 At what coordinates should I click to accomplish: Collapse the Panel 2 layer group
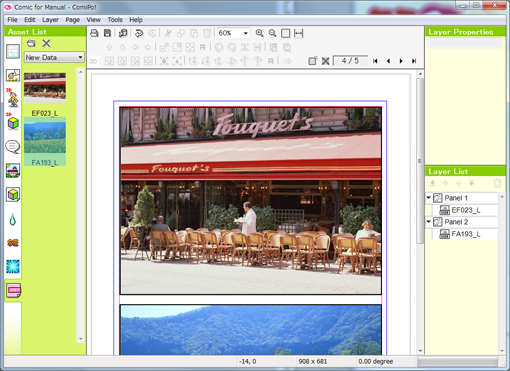click(429, 222)
